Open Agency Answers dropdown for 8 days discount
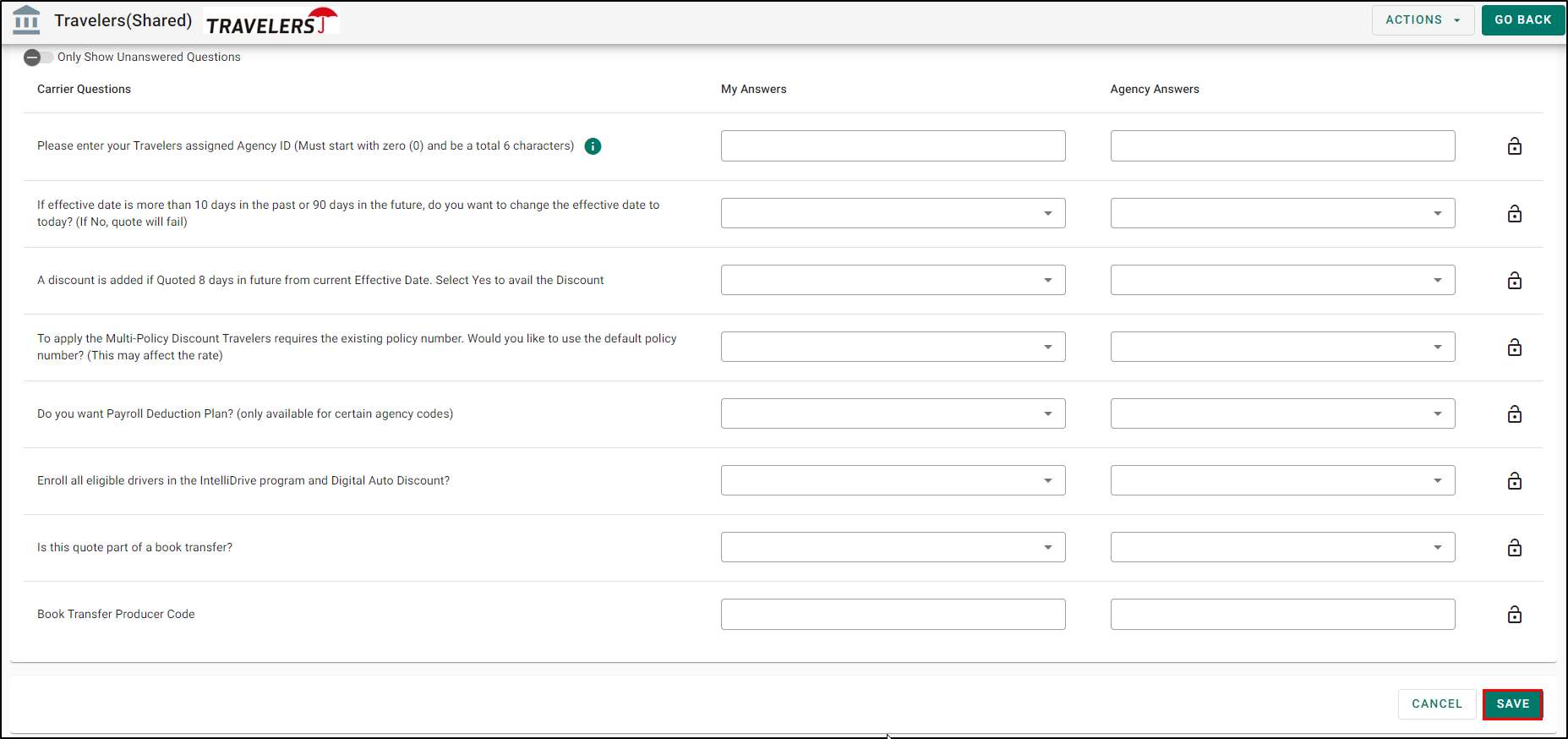This screenshot has width=1568, height=739. (x=1282, y=280)
